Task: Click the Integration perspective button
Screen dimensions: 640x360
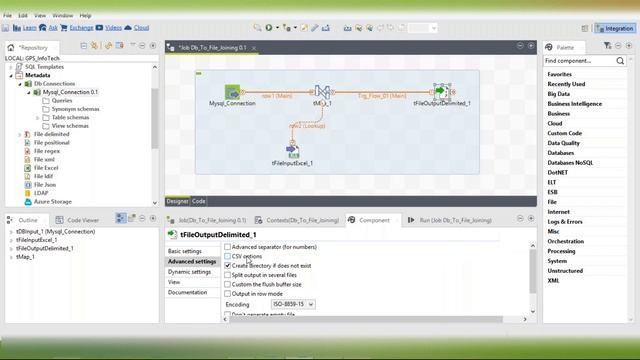Action: click(615, 28)
